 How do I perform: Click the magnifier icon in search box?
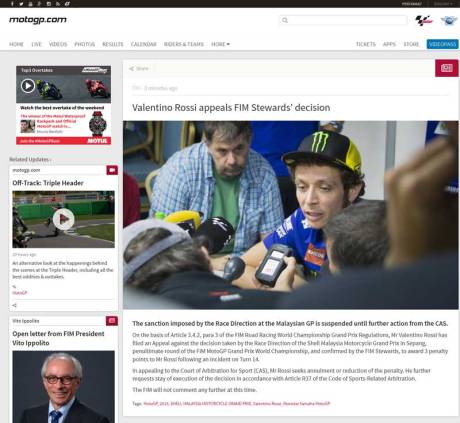(285, 20)
